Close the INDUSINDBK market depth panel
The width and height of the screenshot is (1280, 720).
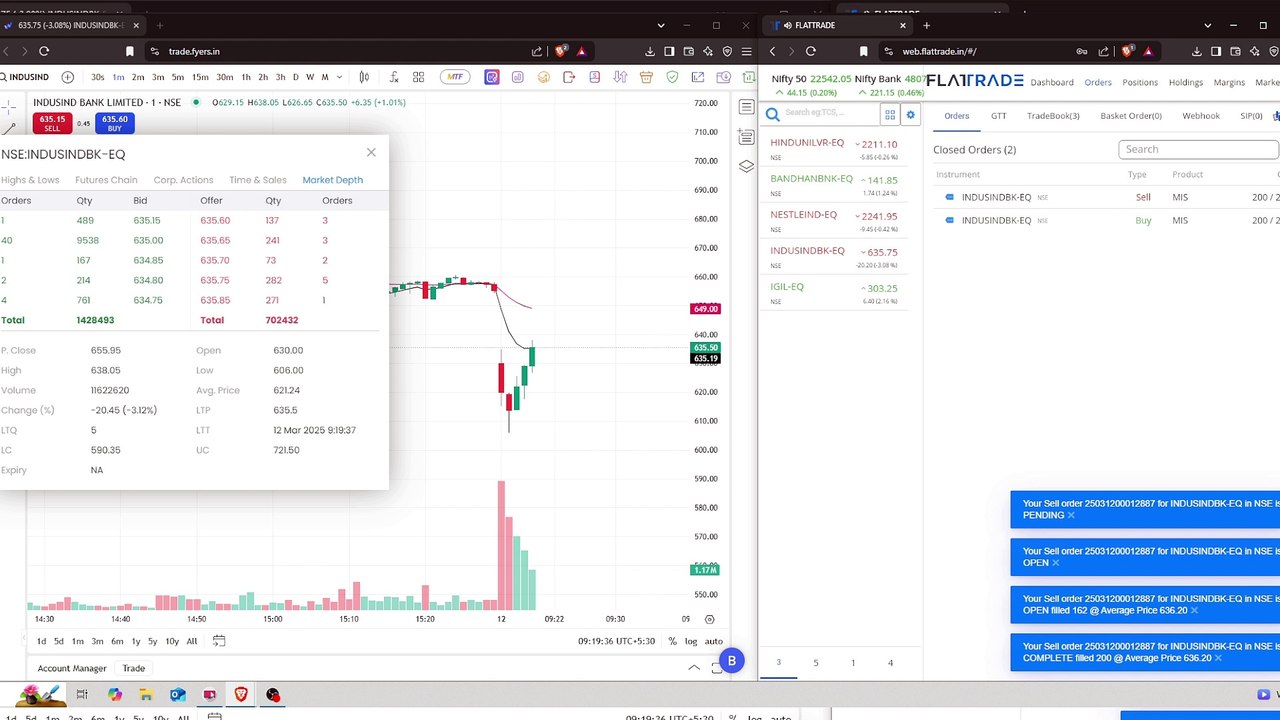pos(371,153)
